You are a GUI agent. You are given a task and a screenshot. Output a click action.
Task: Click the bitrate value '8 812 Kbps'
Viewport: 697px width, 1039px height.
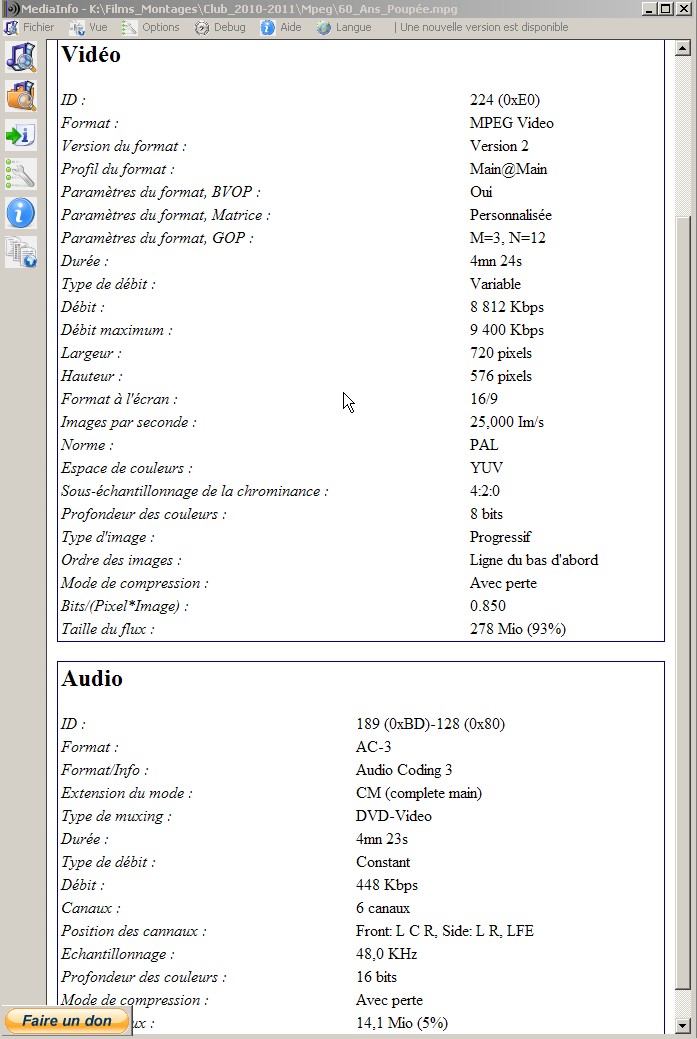(507, 307)
